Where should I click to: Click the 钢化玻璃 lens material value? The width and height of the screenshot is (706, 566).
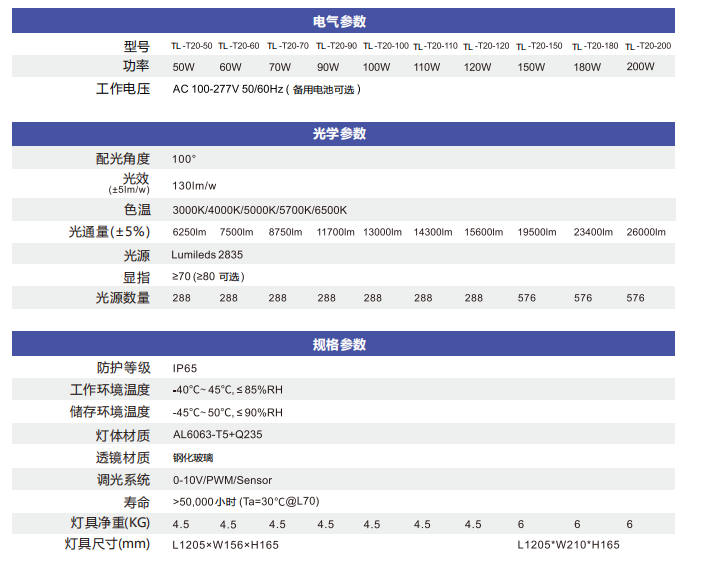point(193,458)
